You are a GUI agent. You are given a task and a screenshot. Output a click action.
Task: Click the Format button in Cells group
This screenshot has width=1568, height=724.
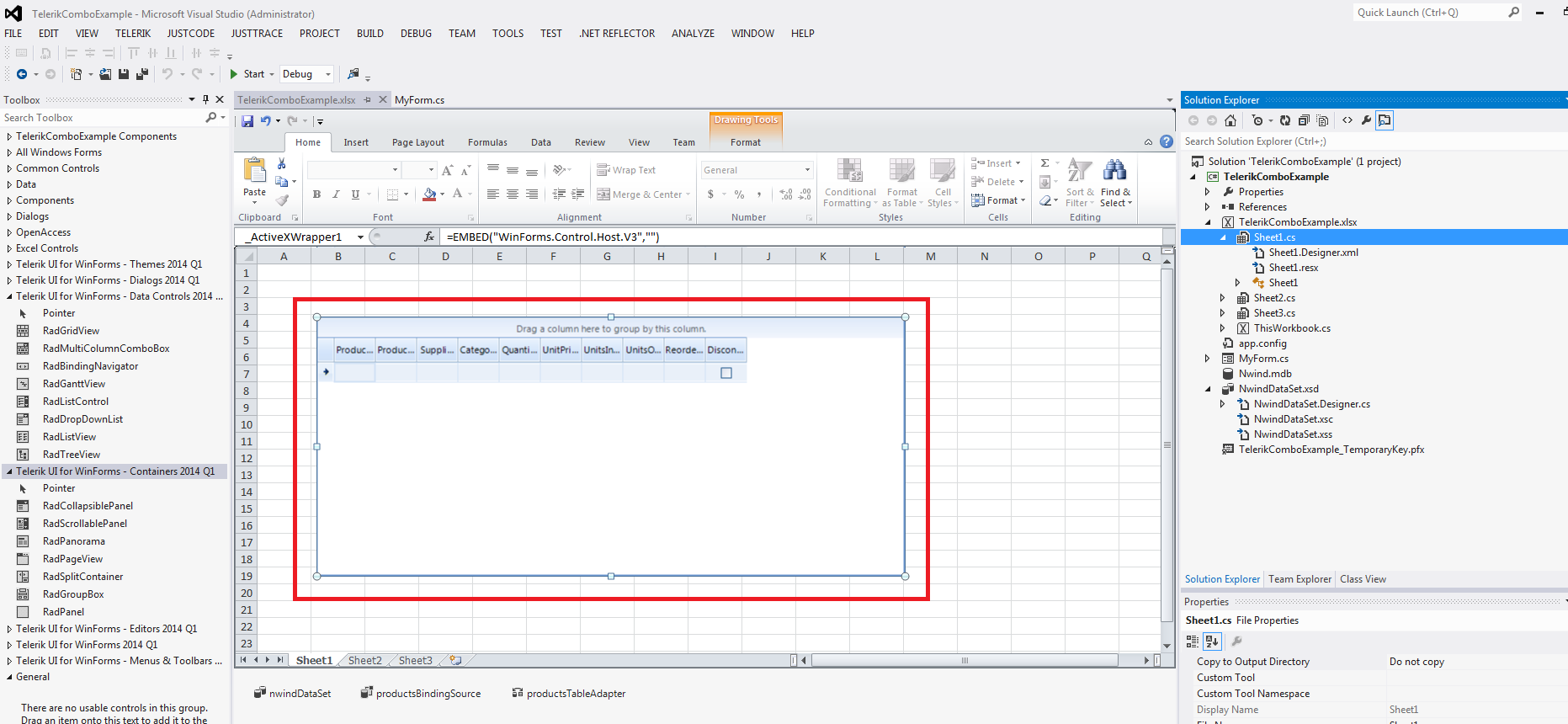tap(998, 200)
